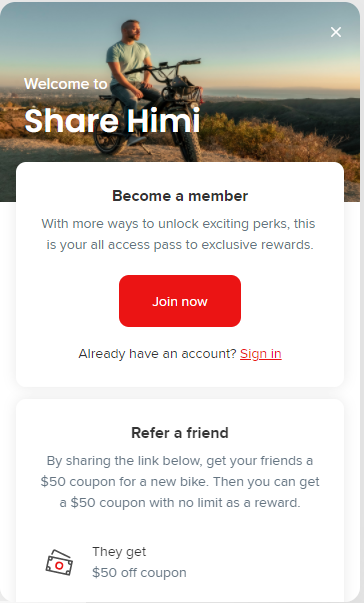Click the 'no limit as a reward' line
The image size is (364, 603).
pyautogui.click(x=180, y=503)
